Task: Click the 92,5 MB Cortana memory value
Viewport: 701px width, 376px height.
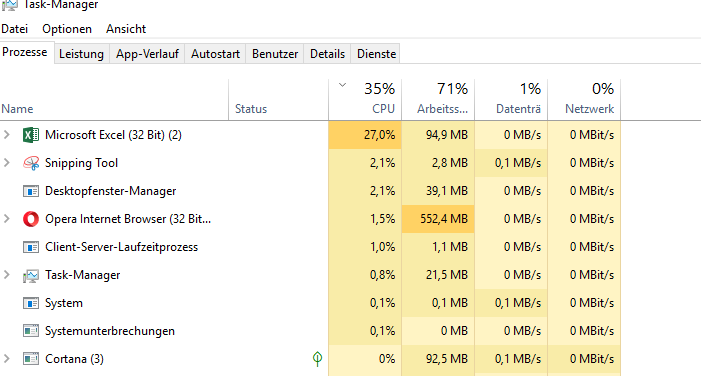Action: click(x=447, y=359)
